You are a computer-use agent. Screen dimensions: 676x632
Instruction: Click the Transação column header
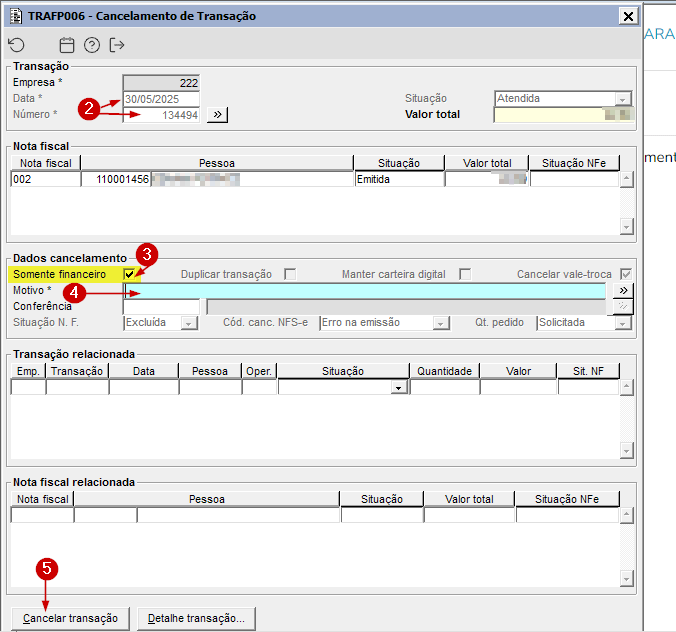click(x=77, y=371)
